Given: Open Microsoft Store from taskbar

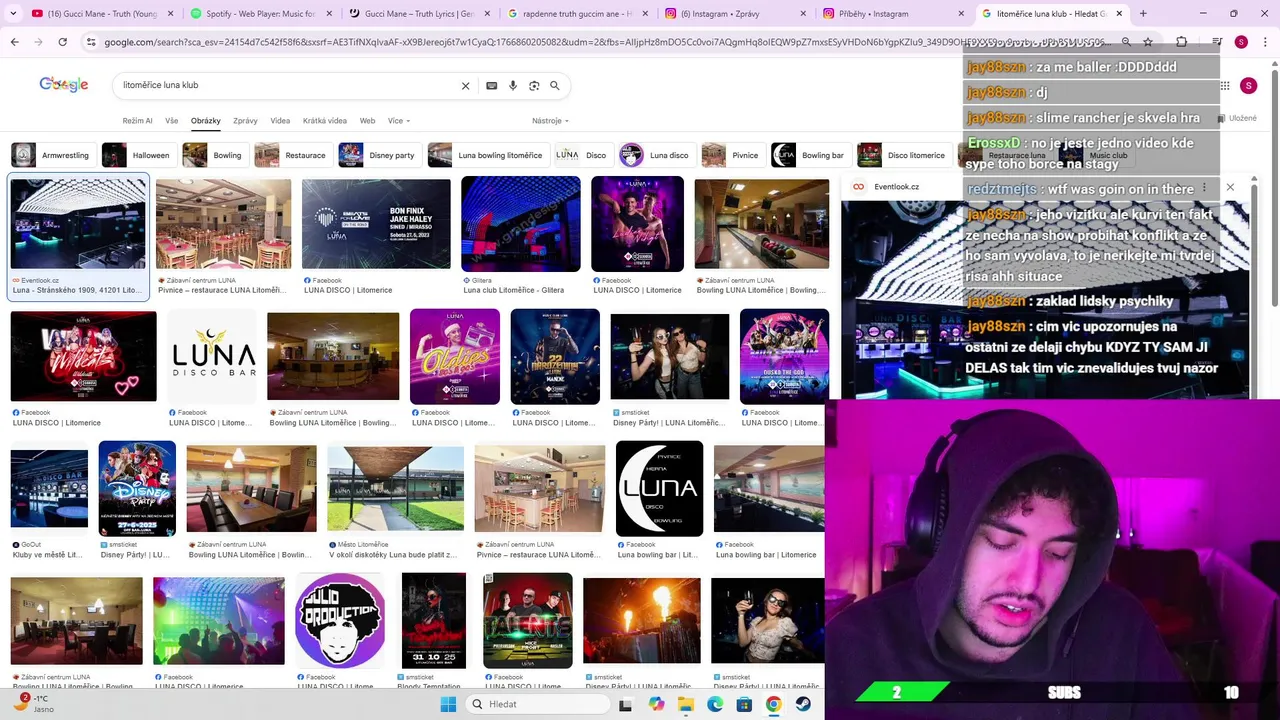Looking at the screenshot, I should (744, 704).
